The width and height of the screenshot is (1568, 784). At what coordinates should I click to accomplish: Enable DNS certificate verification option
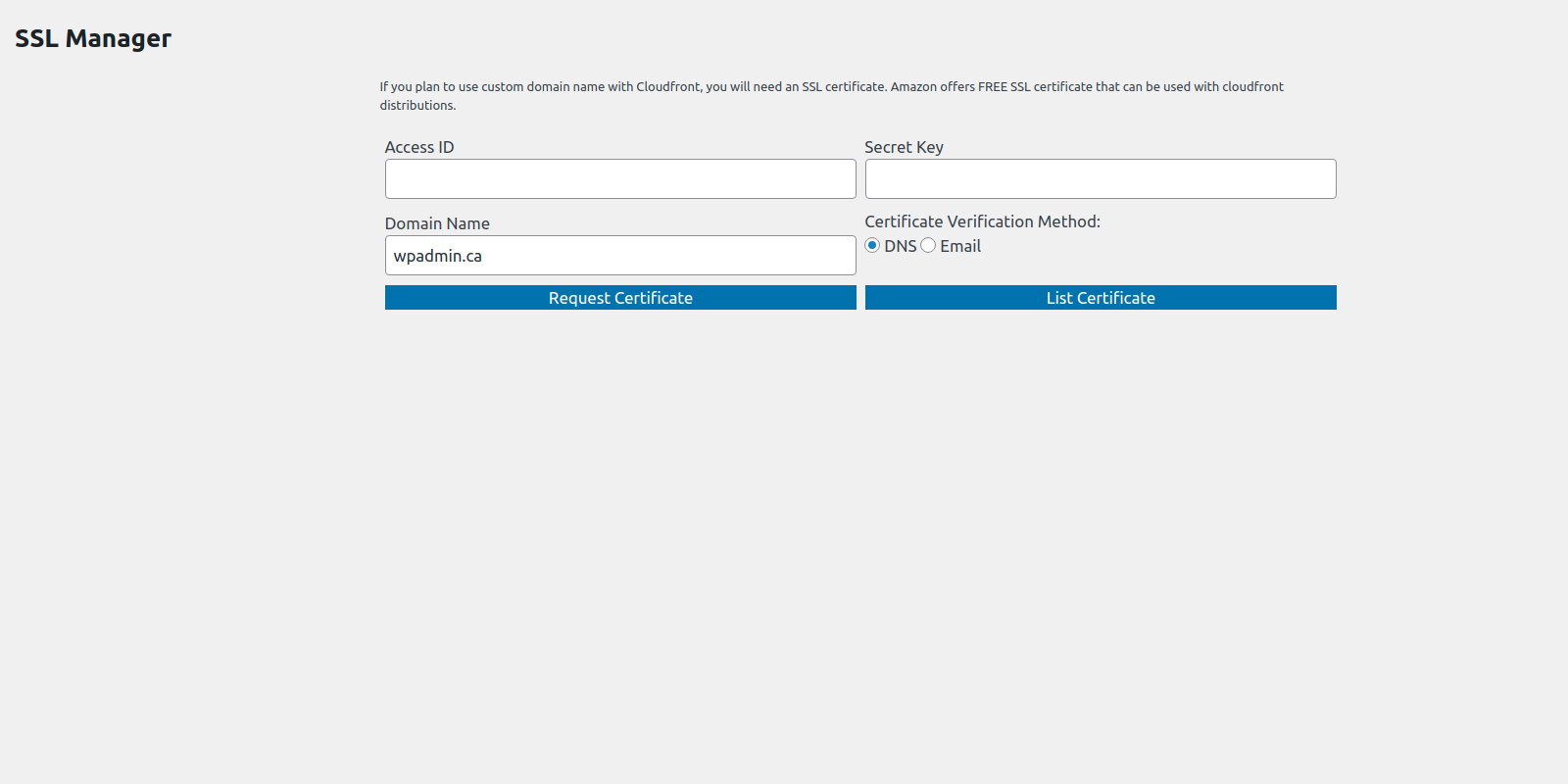pos(872,245)
